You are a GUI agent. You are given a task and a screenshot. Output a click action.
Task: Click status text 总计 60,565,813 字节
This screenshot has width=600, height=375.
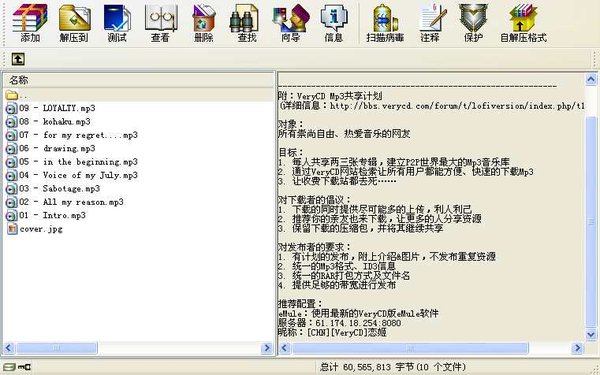point(367,367)
